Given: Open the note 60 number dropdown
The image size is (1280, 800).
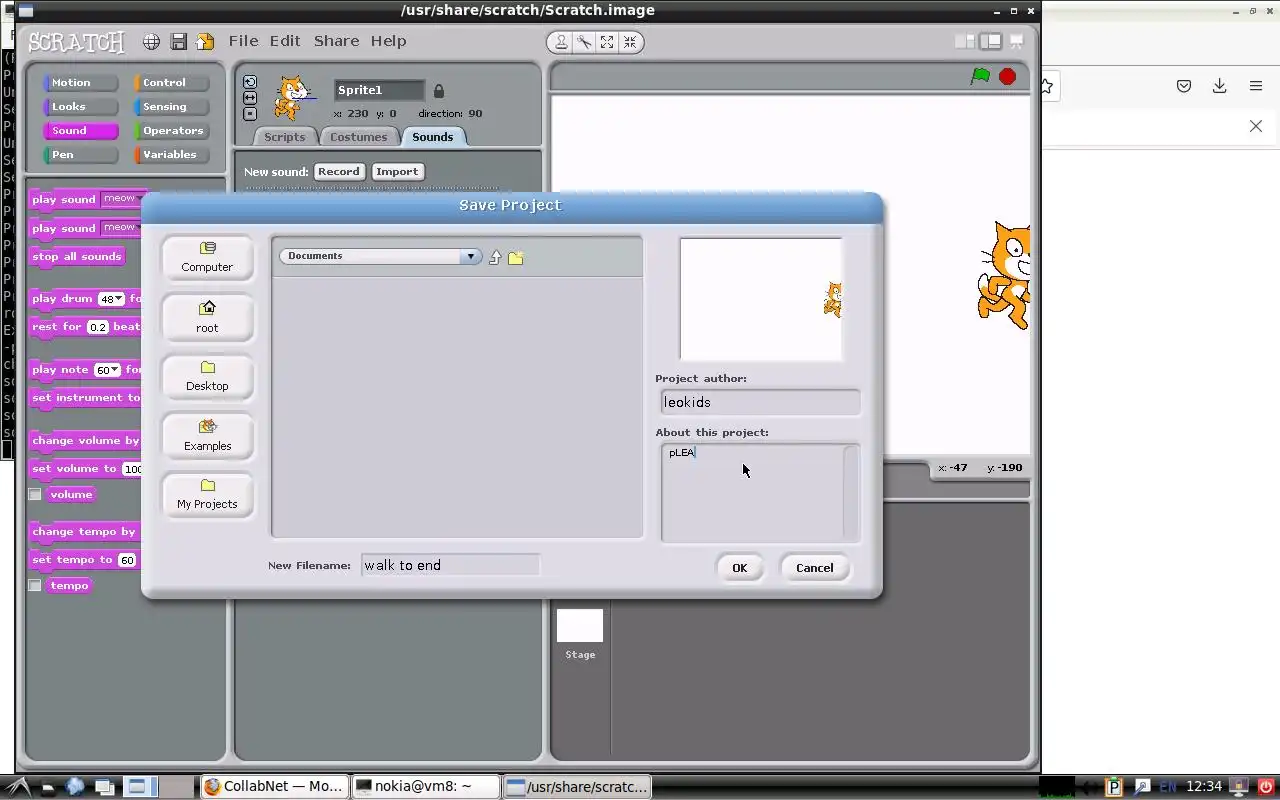Looking at the screenshot, I should click(x=114, y=370).
